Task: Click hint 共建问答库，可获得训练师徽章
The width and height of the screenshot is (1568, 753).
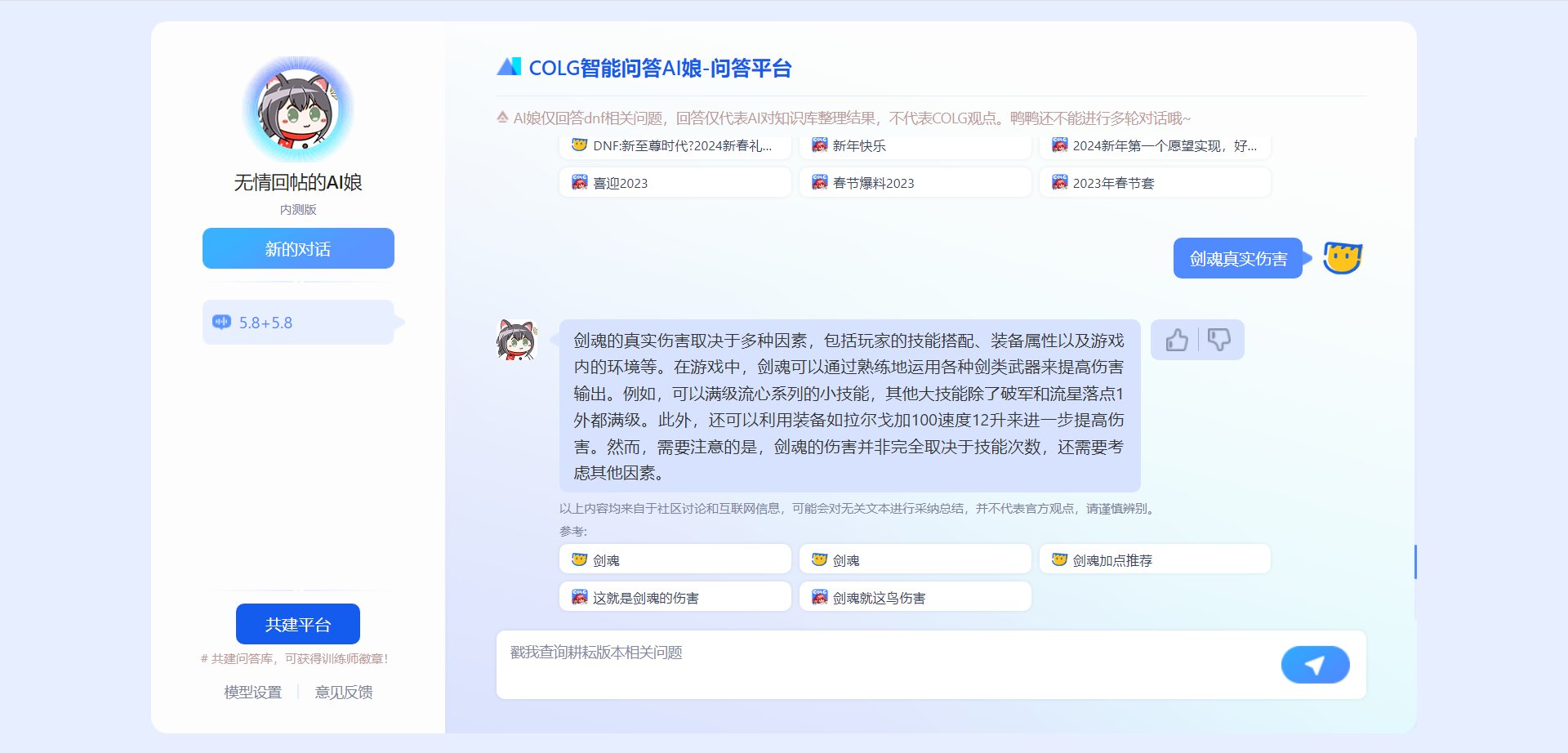Action: coord(295,658)
